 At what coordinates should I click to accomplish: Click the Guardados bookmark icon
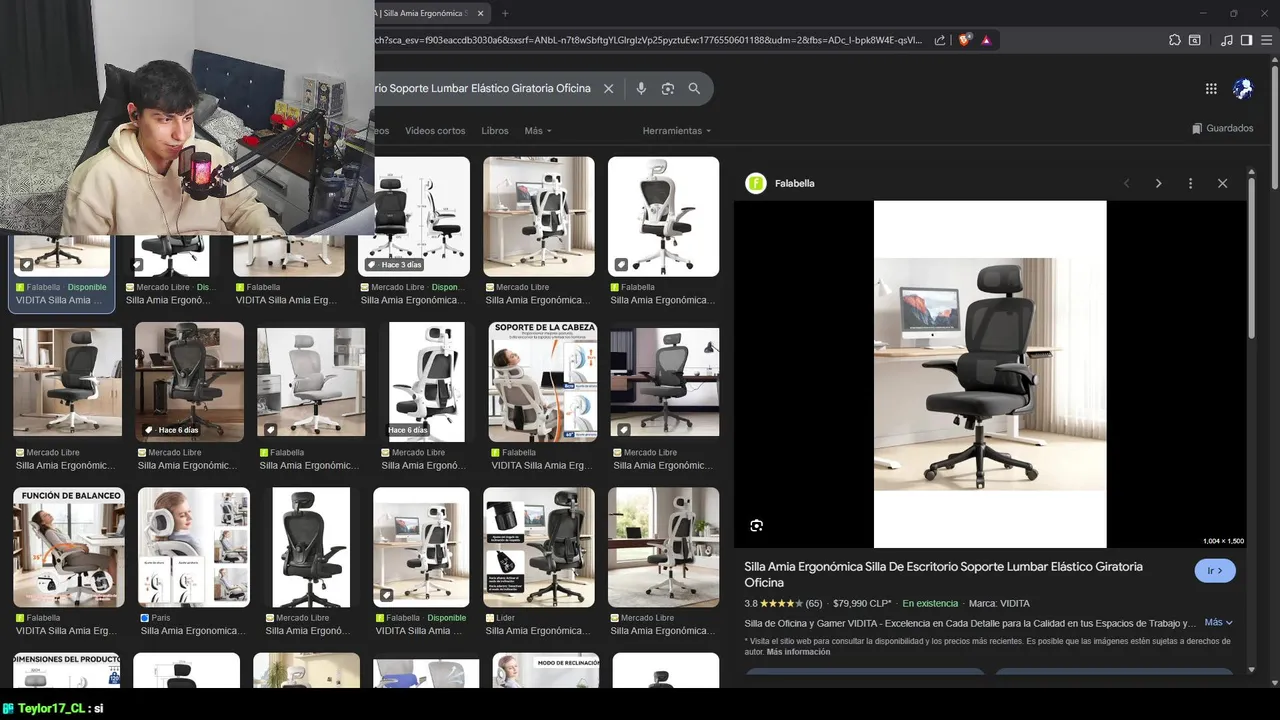[1197, 128]
